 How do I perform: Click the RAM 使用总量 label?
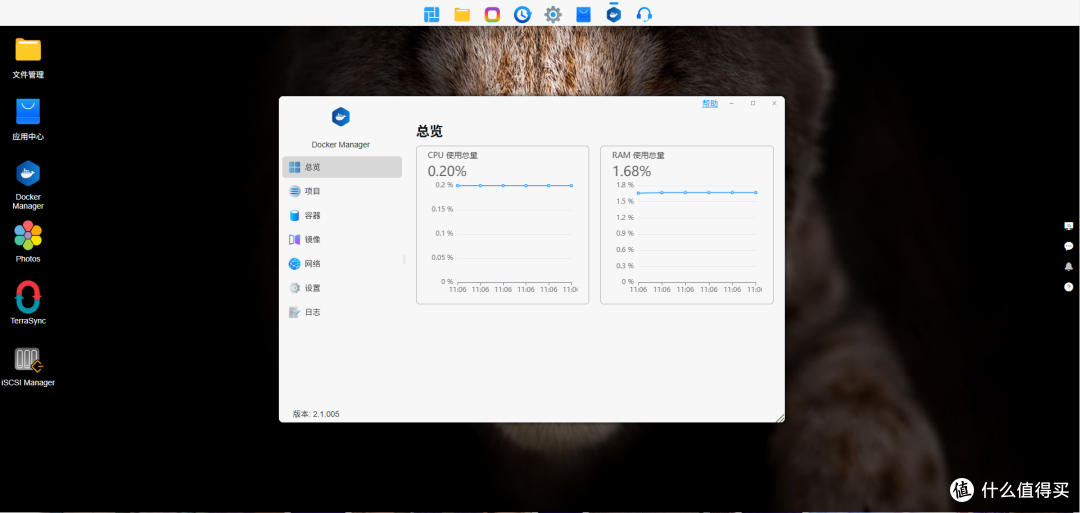click(638, 156)
